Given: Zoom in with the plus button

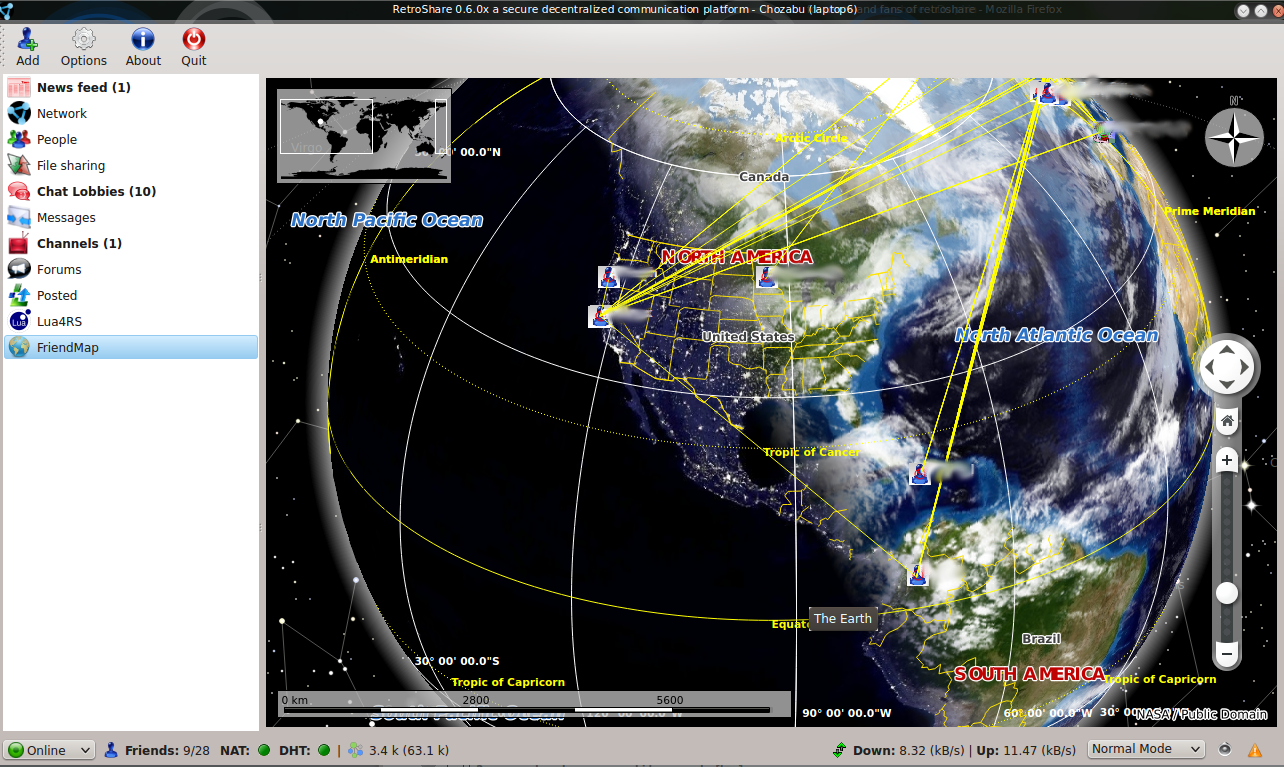Looking at the screenshot, I should coord(1226,459).
